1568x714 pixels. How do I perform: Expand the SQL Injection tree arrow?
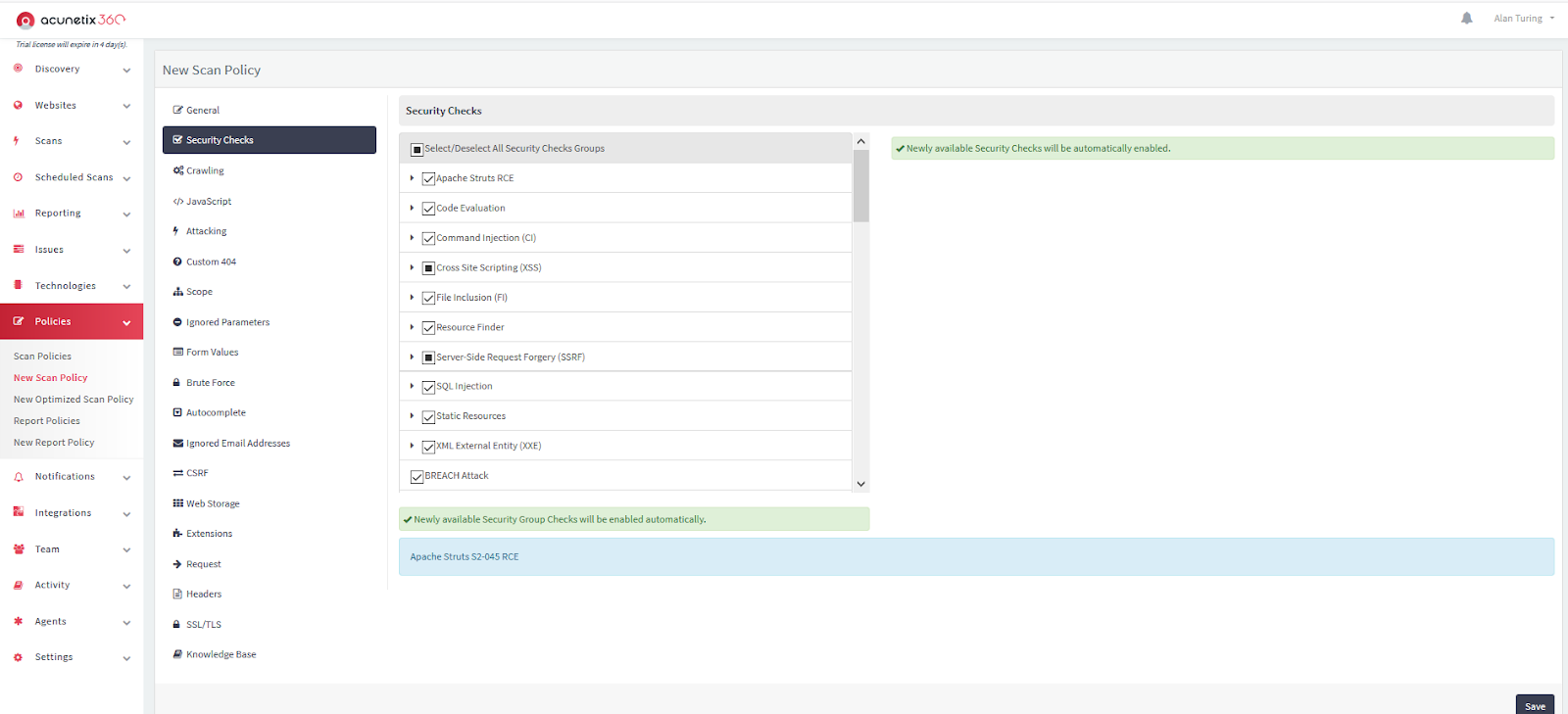click(413, 386)
